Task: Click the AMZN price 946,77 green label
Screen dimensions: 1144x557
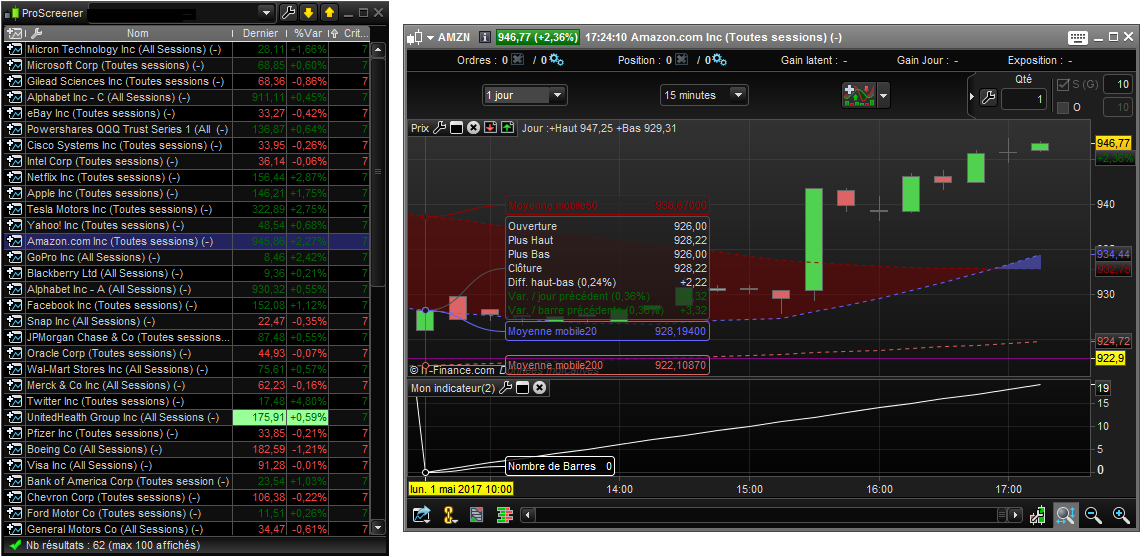Action: tap(538, 37)
